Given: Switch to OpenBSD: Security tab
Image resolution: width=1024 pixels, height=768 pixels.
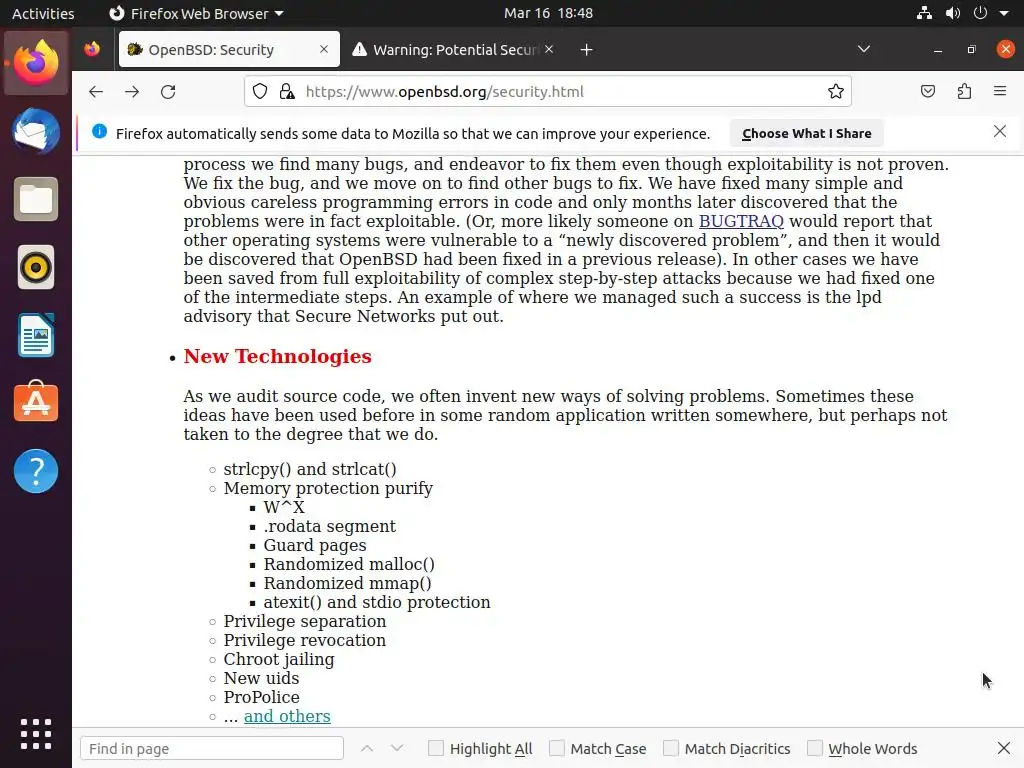Looking at the screenshot, I should click(x=229, y=49).
